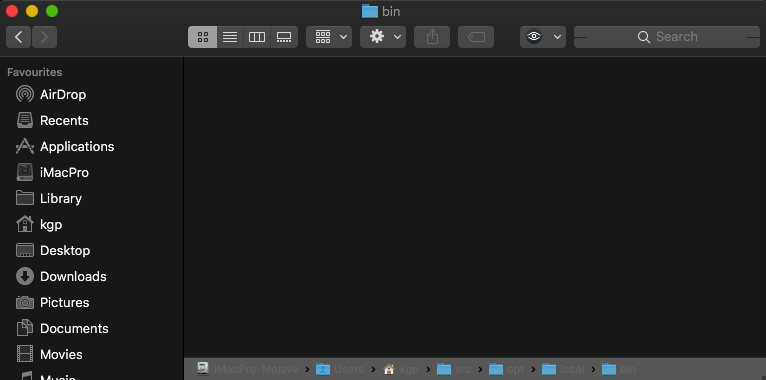Go forward in folder history
This screenshot has width=766, height=380.
[x=44, y=37]
